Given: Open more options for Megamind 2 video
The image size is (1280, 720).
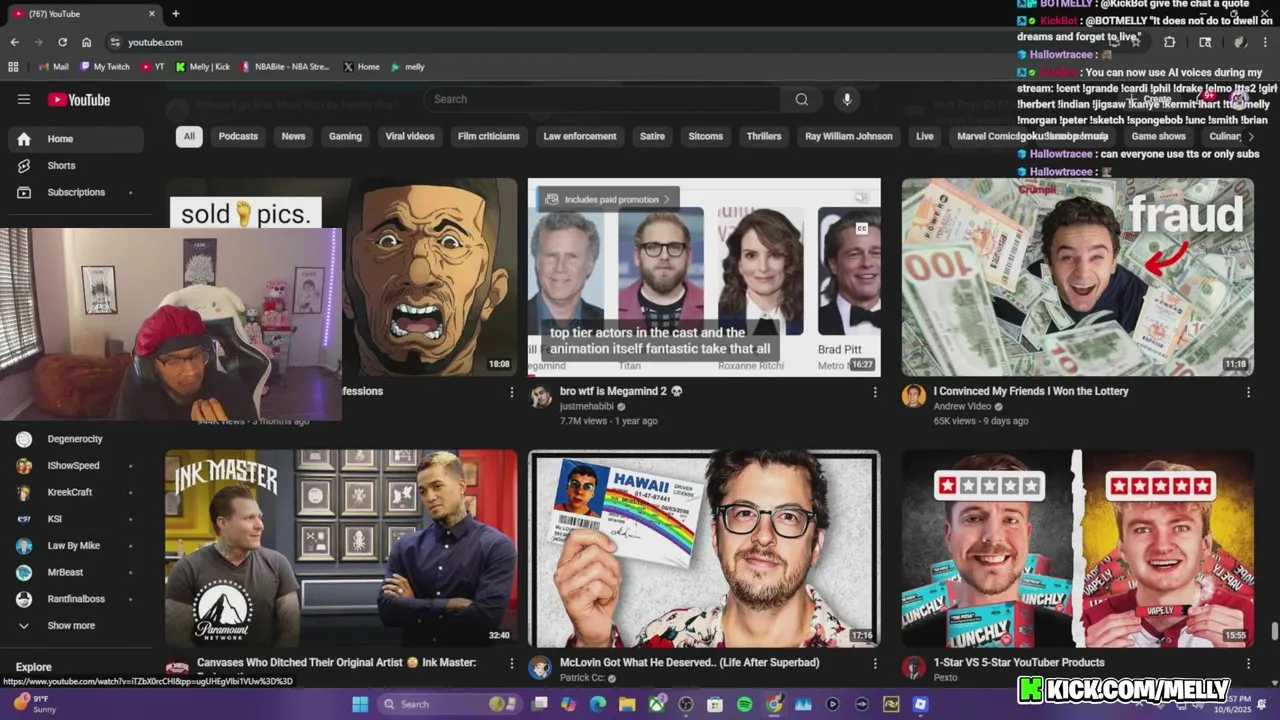Looking at the screenshot, I should [875, 392].
